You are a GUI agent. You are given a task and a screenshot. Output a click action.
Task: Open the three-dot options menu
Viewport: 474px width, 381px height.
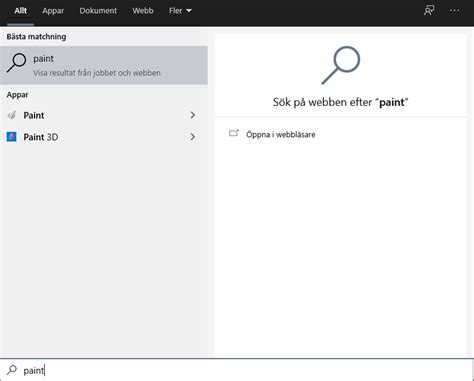coord(455,11)
